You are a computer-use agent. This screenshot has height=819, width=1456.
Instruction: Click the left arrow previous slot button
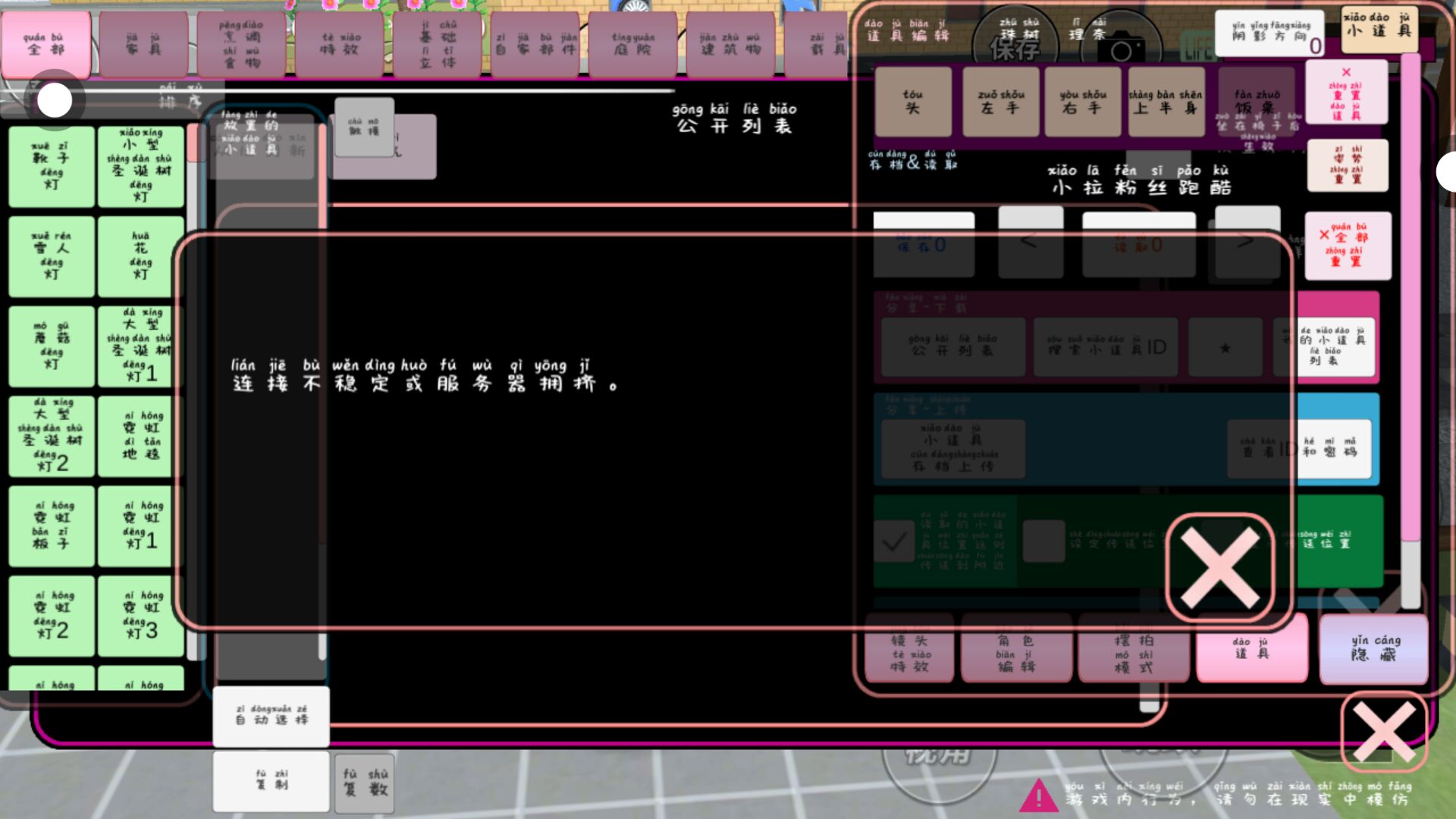pyautogui.click(x=1030, y=243)
